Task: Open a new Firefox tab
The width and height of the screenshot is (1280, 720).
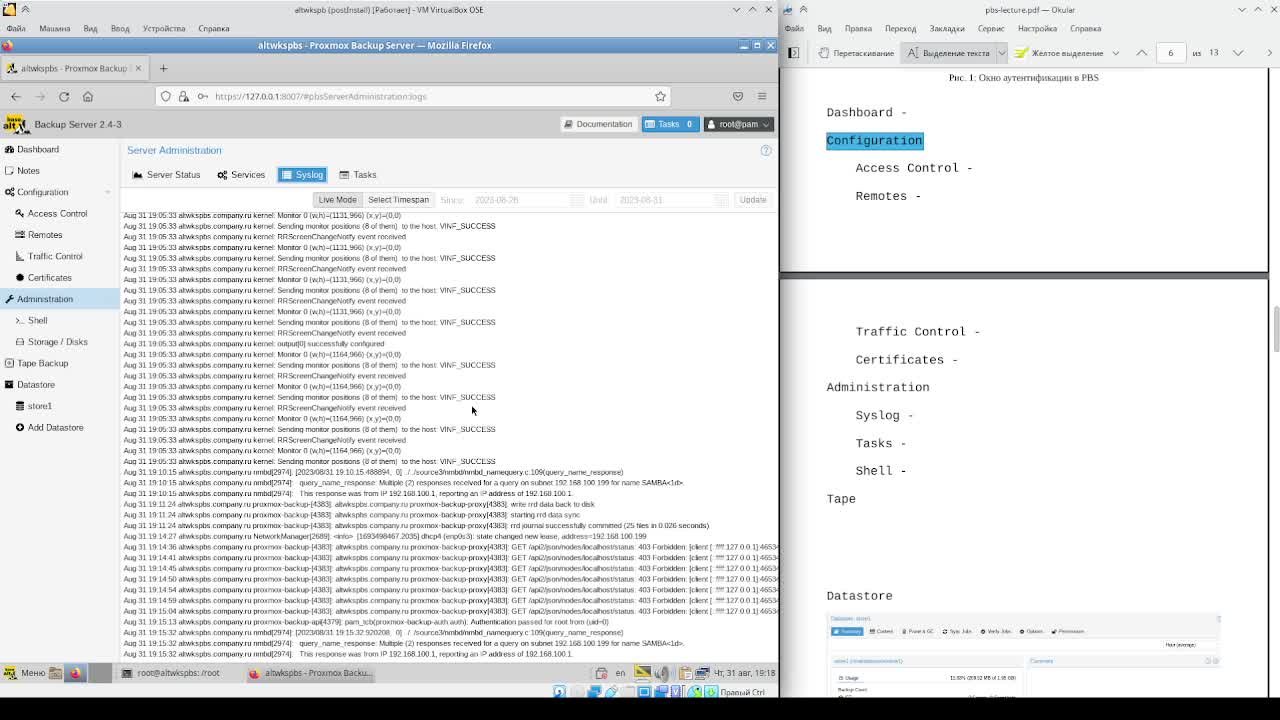Action: click(163, 68)
